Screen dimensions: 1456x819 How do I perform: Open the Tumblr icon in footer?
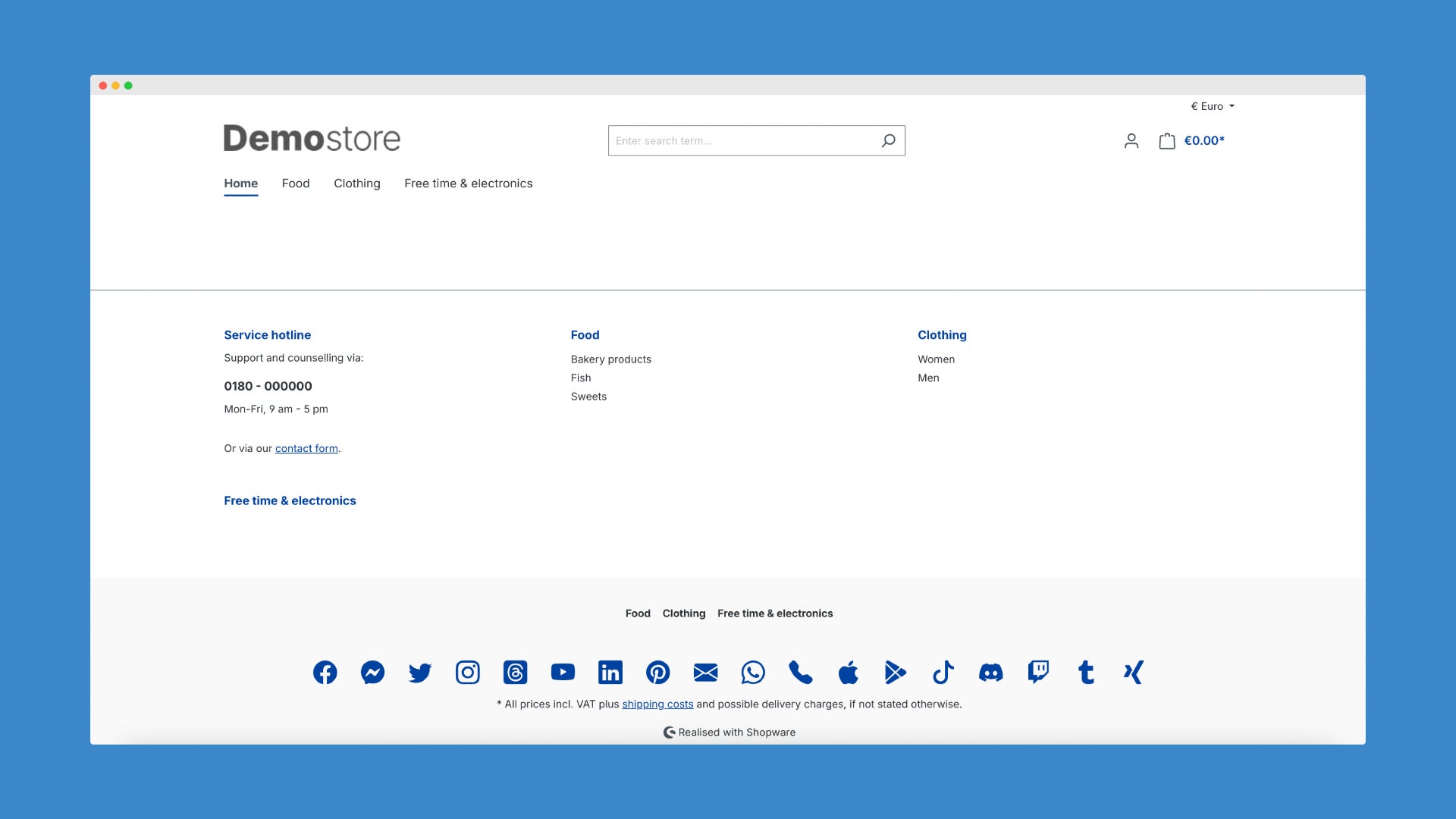tap(1086, 673)
